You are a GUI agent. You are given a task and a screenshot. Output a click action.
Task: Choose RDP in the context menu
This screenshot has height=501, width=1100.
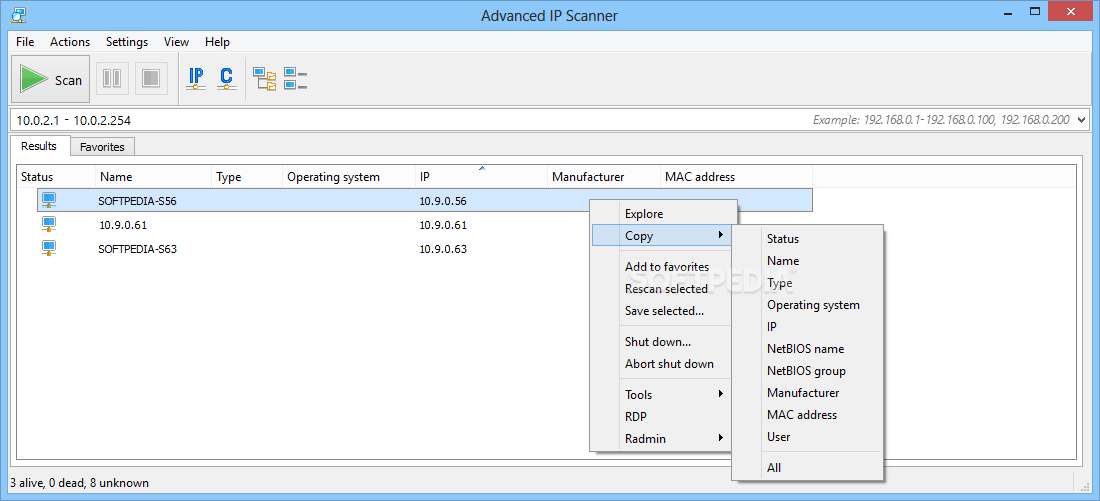(662, 416)
